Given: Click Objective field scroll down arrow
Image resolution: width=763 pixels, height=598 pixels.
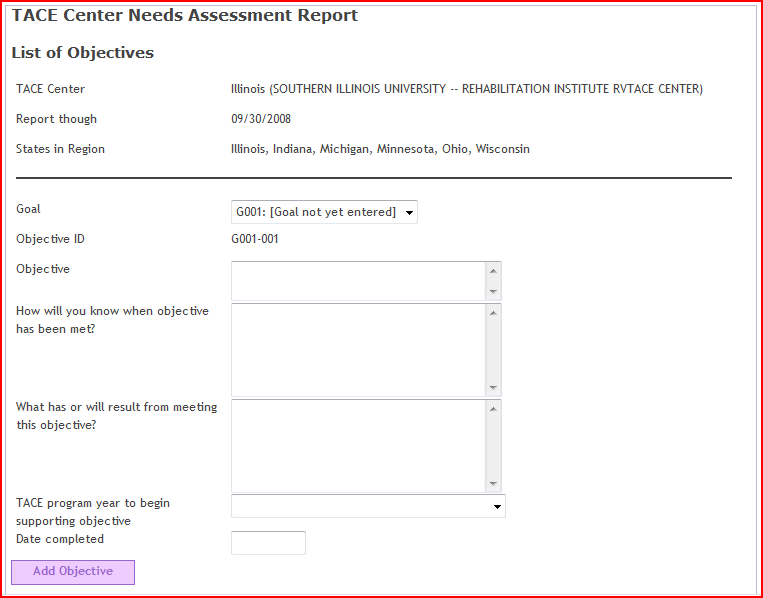Looking at the screenshot, I should pos(493,291).
